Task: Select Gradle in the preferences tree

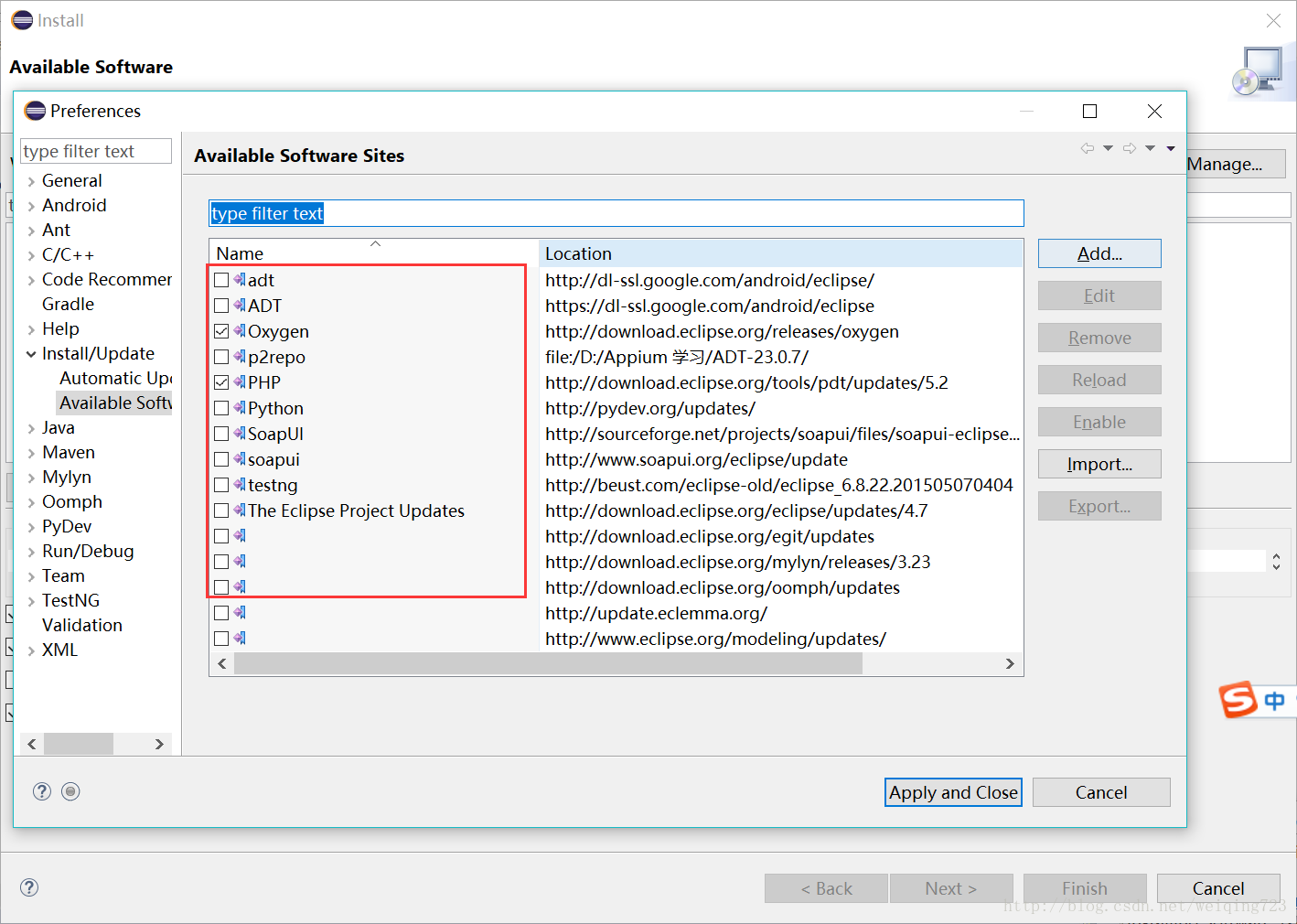Action: coord(68,304)
